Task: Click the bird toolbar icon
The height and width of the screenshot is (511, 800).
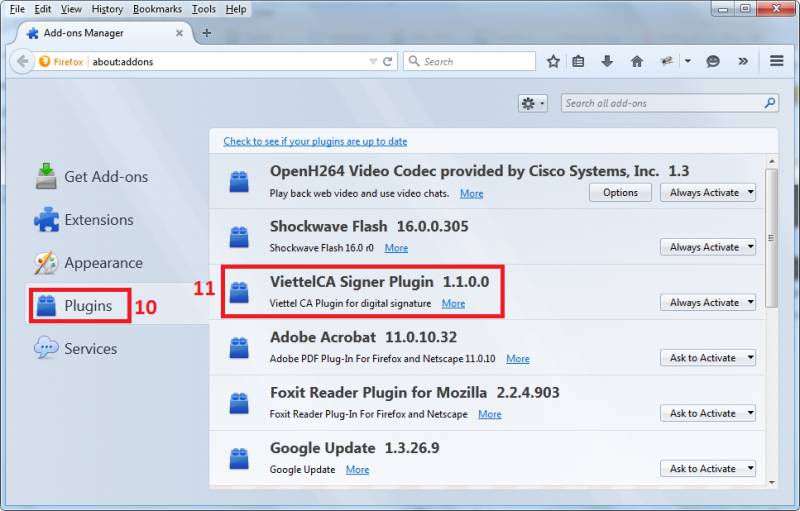Action: pos(666,61)
